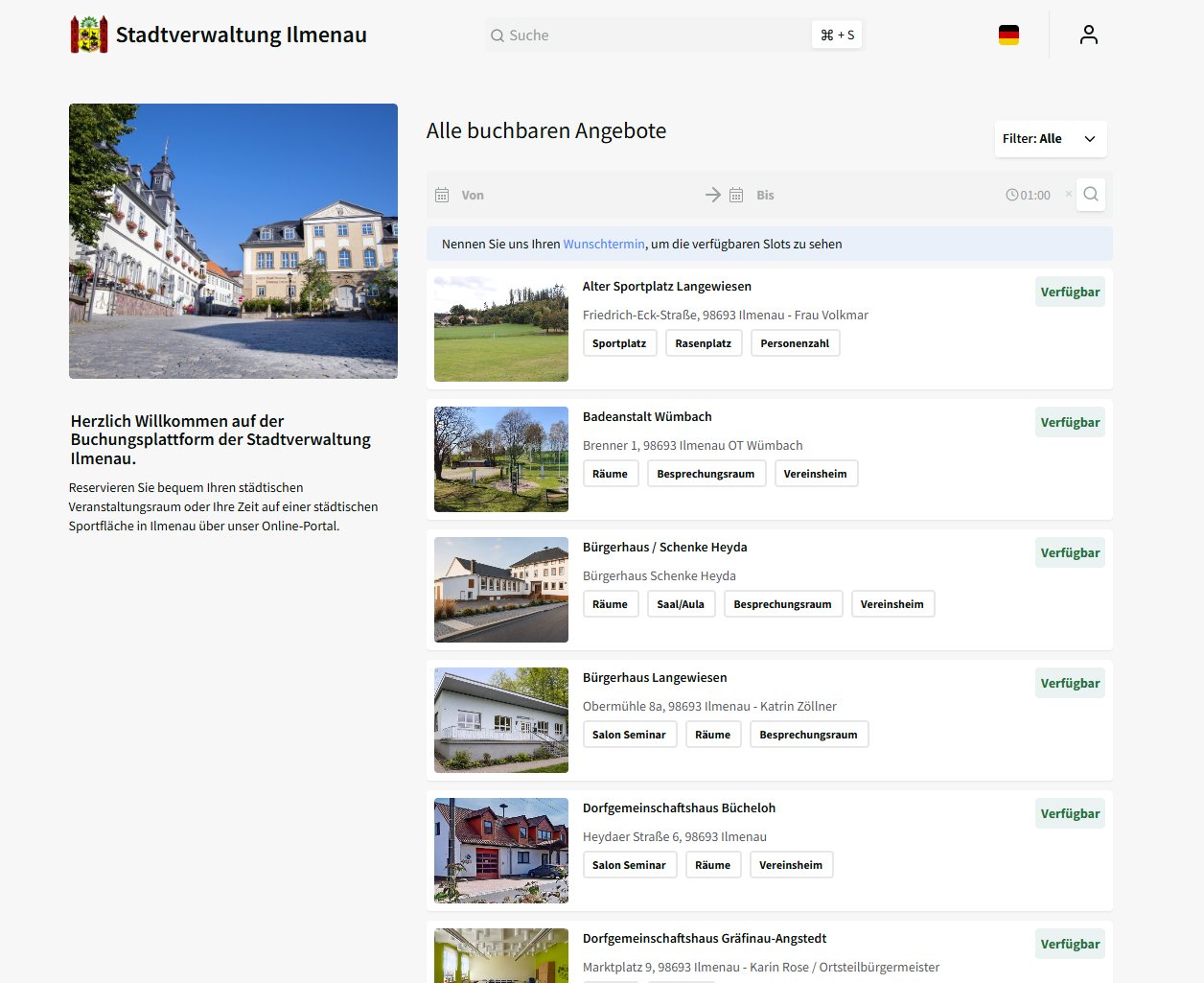This screenshot has width=1204, height=983.
Task: Click the search magnifier icon in Suche field
Action: point(498,35)
